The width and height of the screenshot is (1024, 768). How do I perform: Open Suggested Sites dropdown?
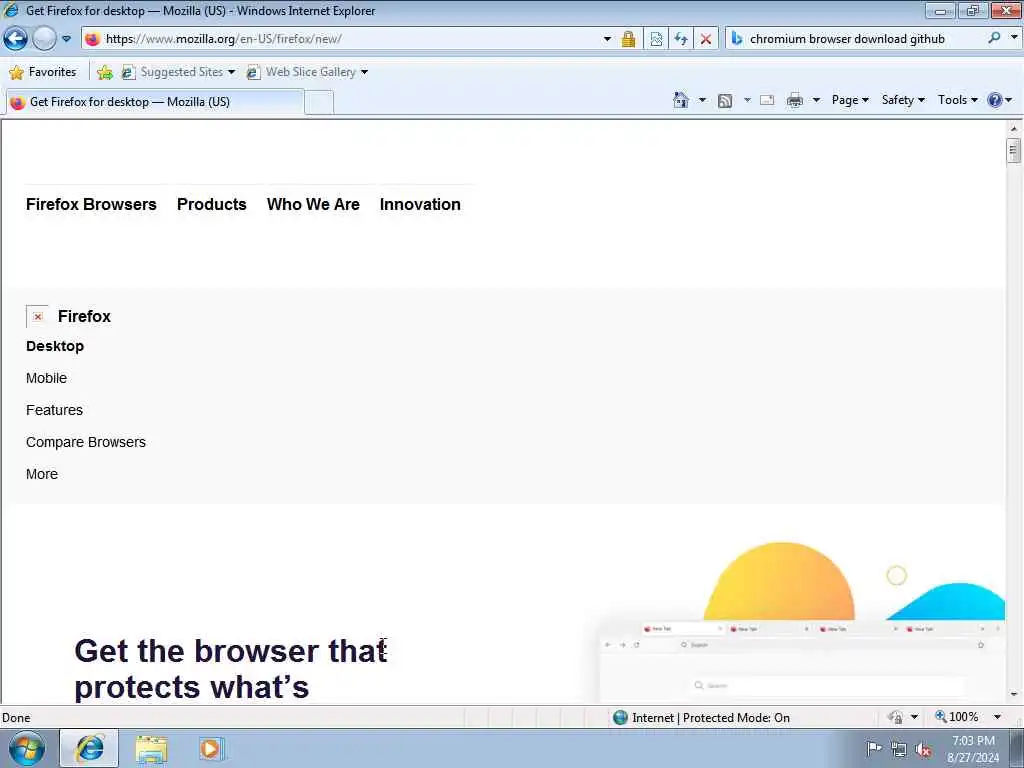coord(178,72)
